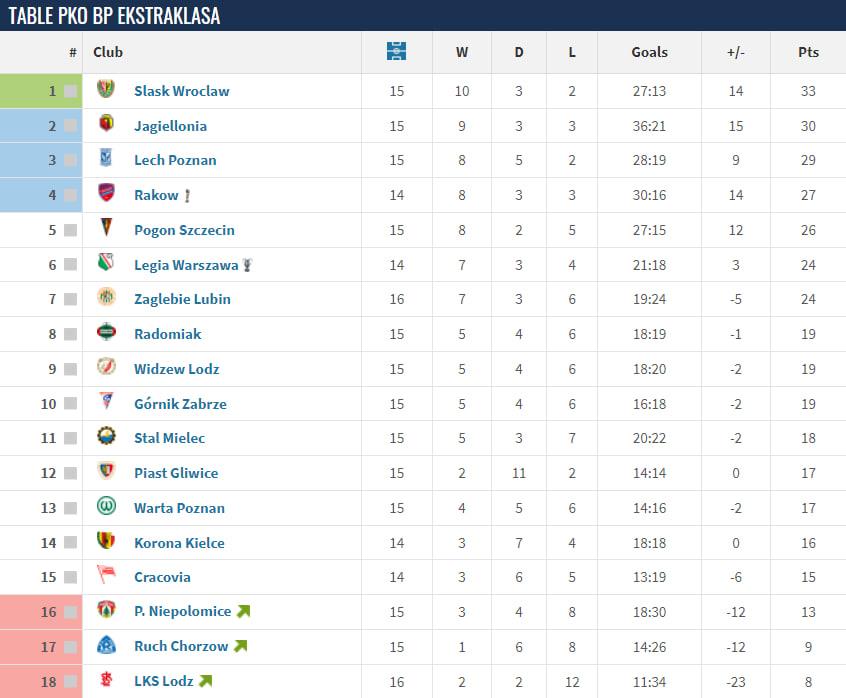Screen dimensions: 846x698
Task: Click the Legia Warszawa club crest
Action: point(106,264)
